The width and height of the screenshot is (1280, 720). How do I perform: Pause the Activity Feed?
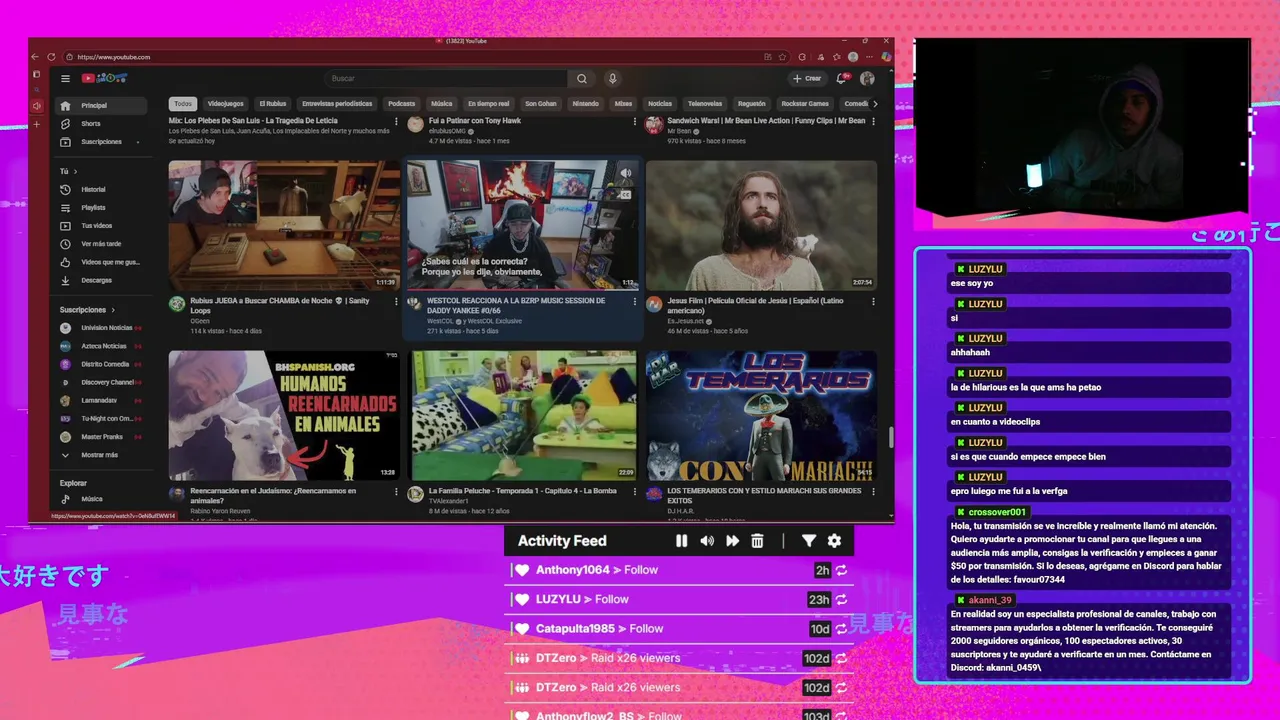point(681,541)
